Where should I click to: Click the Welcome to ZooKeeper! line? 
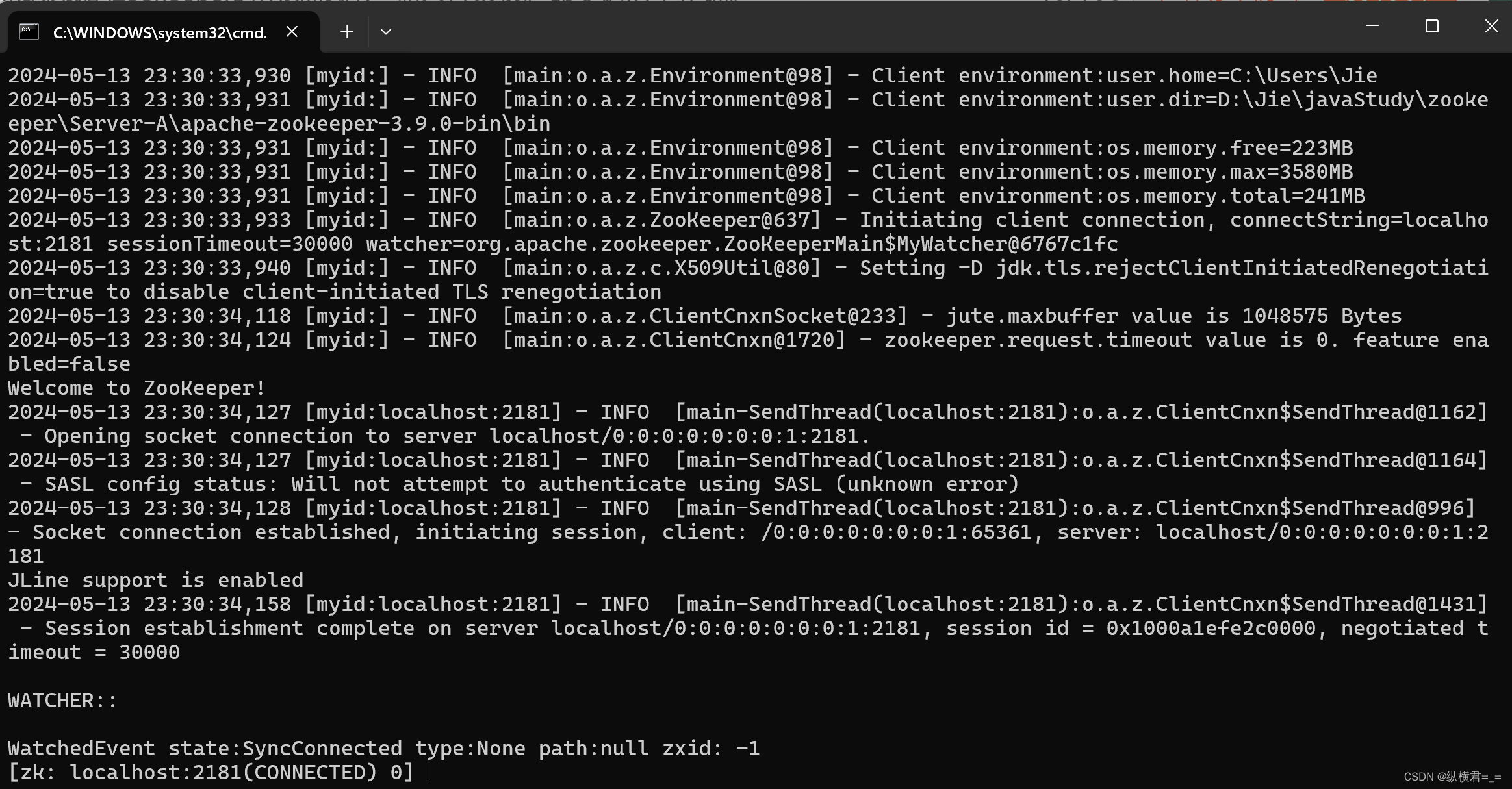point(135,387)
